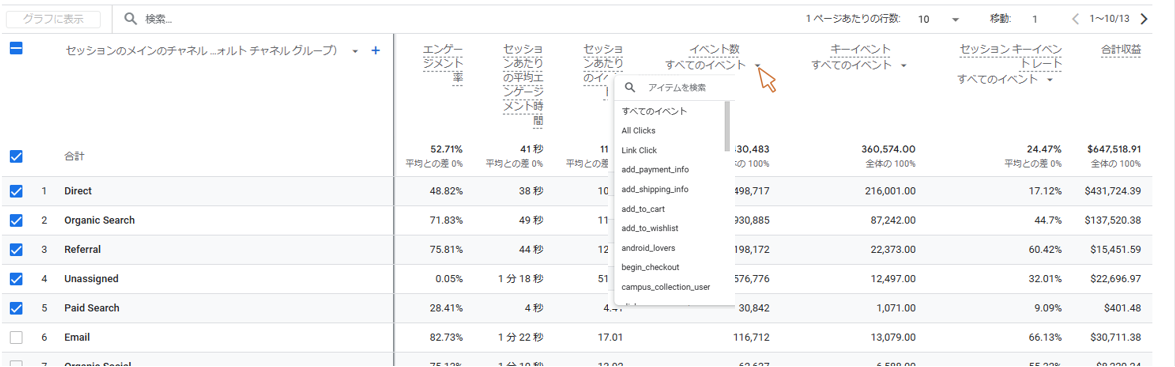Select the All Clicks event option
Screen dimensions: 1175x367
coord(638,130)
